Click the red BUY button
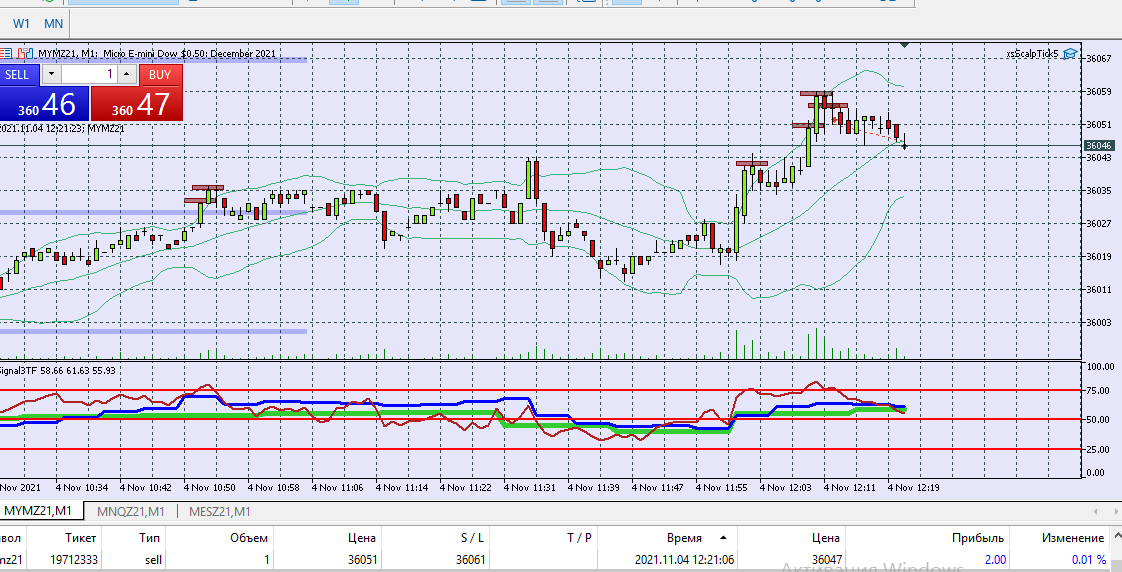The width and height of the screenshot is (1122, 572). (160, 74)
